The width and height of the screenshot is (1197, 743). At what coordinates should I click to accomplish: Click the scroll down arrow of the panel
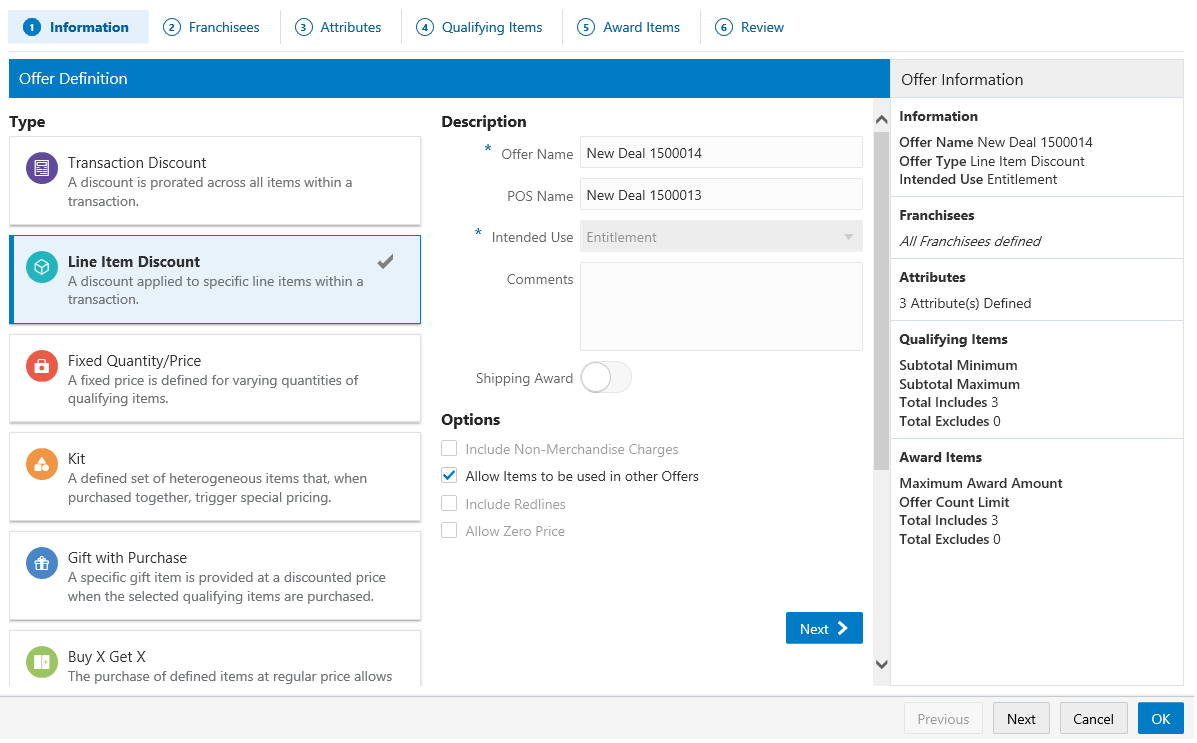pos(882,664)
